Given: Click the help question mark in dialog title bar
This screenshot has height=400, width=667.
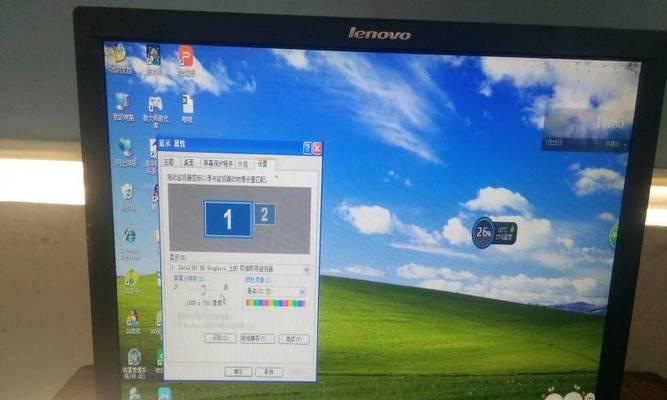Looking at the screenshot, I should 307,148.
